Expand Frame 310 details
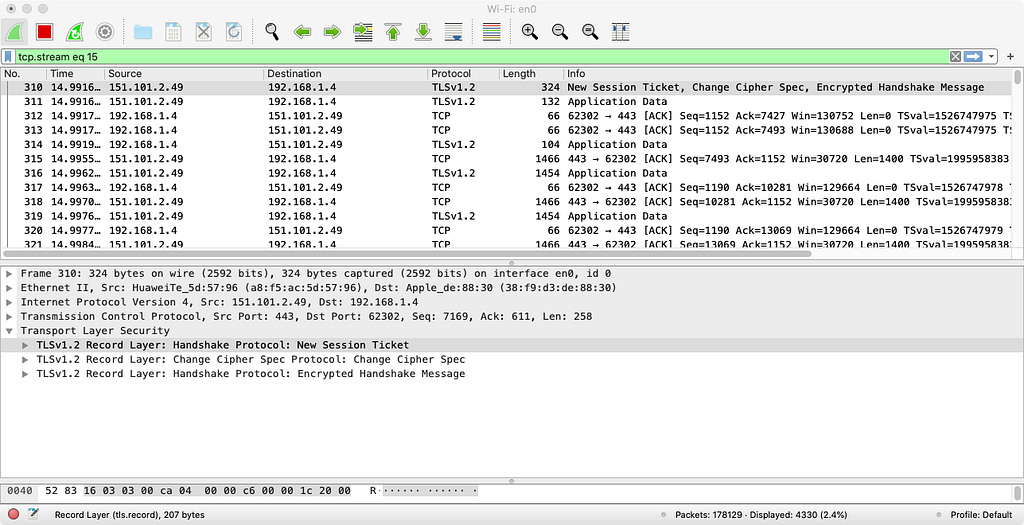This screenshot has height=525, width=1024. 9,274
